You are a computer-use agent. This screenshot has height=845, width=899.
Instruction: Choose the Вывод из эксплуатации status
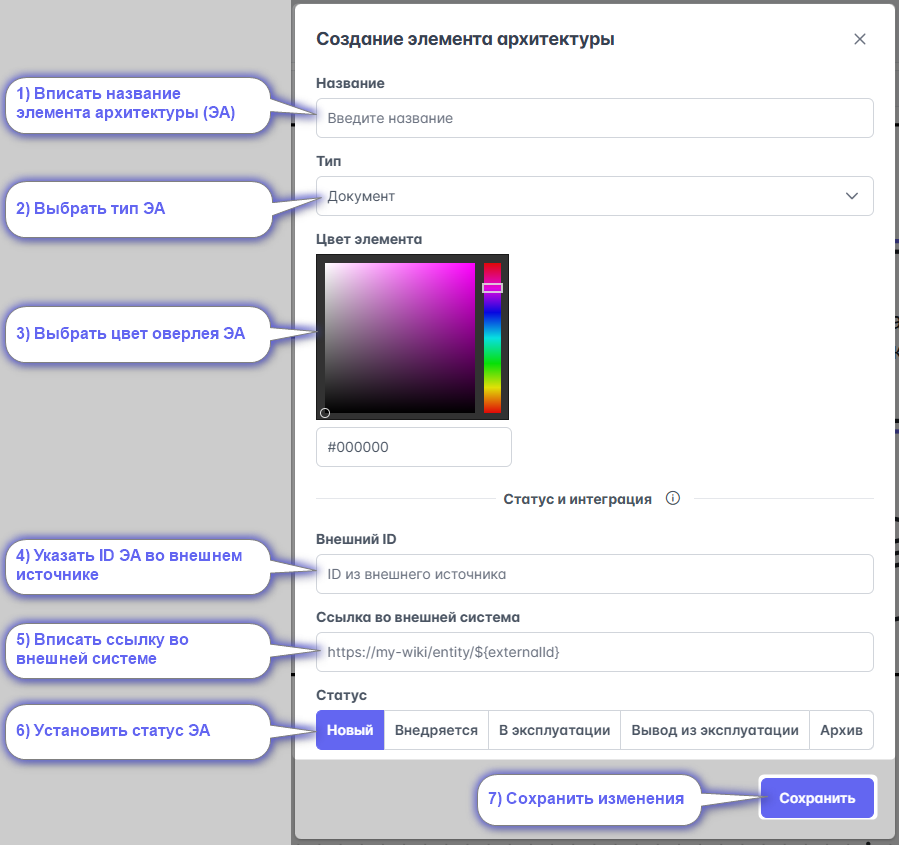click(x=714, y=730)
